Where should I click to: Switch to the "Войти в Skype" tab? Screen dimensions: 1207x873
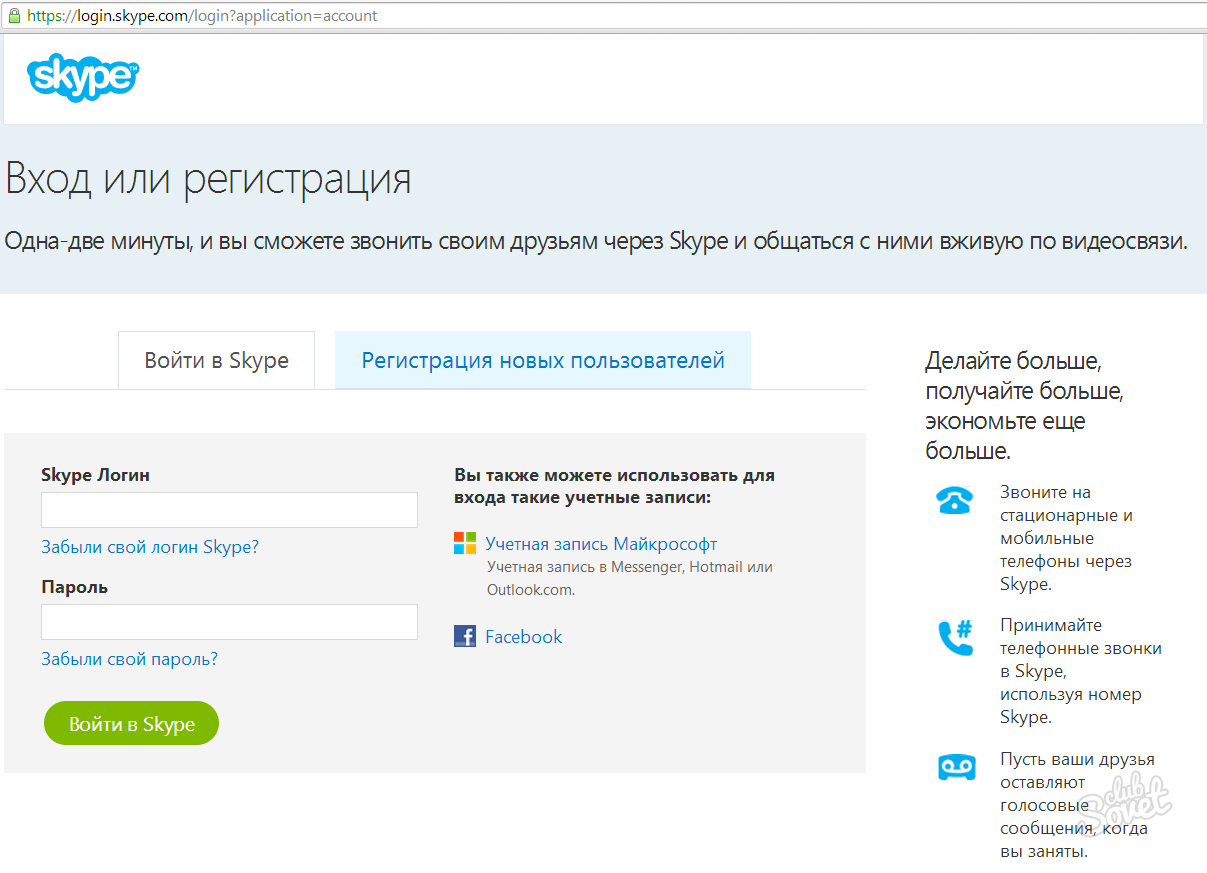216,360
